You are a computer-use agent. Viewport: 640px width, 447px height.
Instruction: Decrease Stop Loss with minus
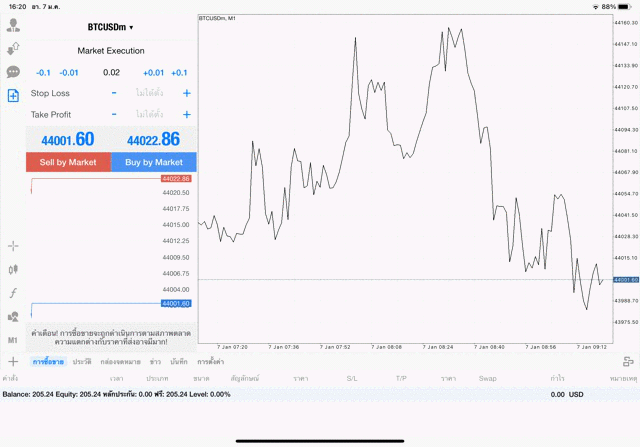(114, 93)
